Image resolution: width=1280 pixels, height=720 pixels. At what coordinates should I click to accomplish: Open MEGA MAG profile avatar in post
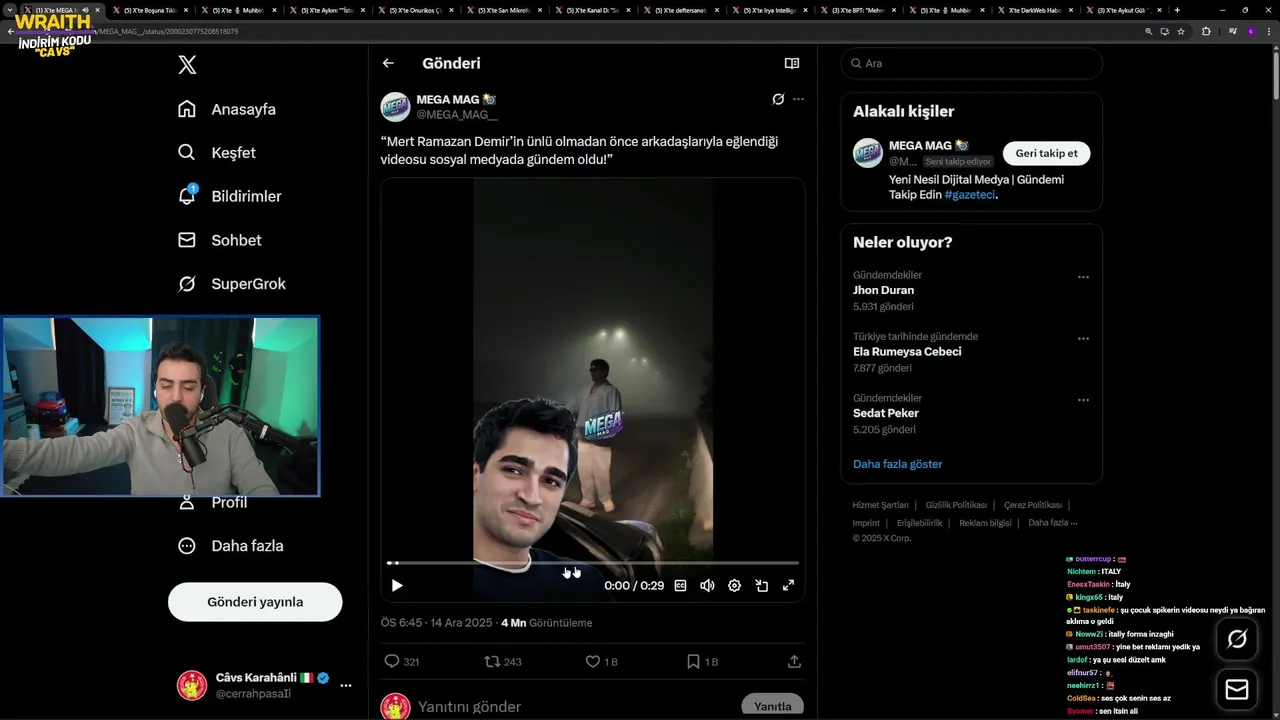click(396, 107)
